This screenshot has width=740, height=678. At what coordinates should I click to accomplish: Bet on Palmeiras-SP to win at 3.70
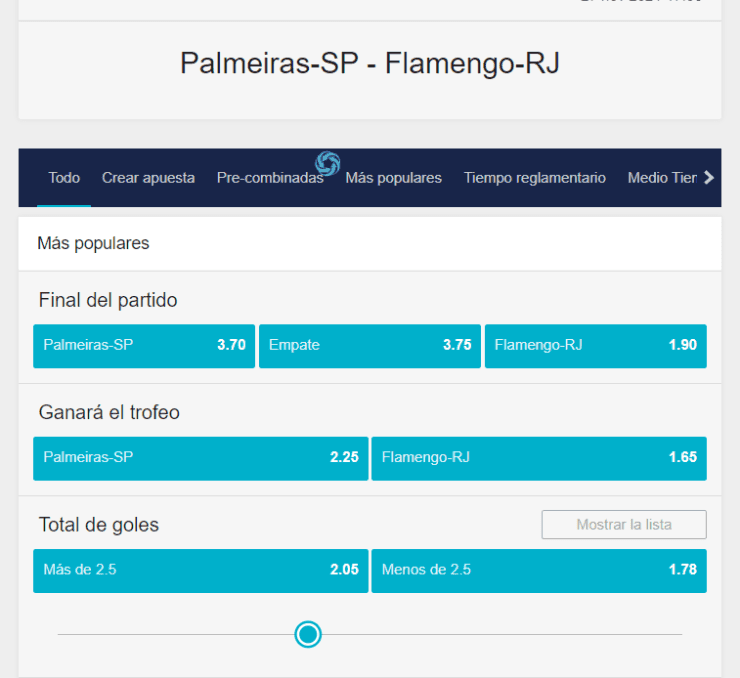(144, 345)
